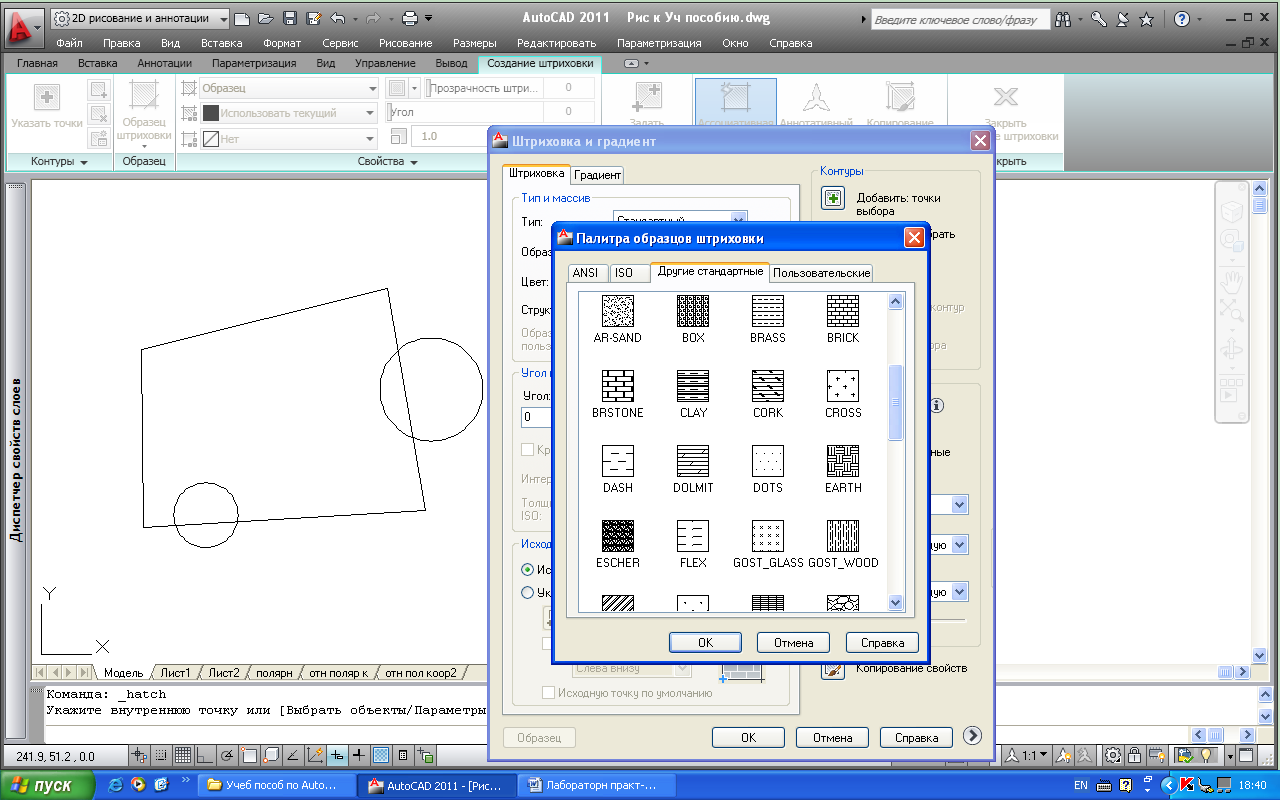1280x800 pixels.
Task: Select the GOST_GLASS hatch pattern swatch
Action: pyautogui.click(x=768, y=536)
